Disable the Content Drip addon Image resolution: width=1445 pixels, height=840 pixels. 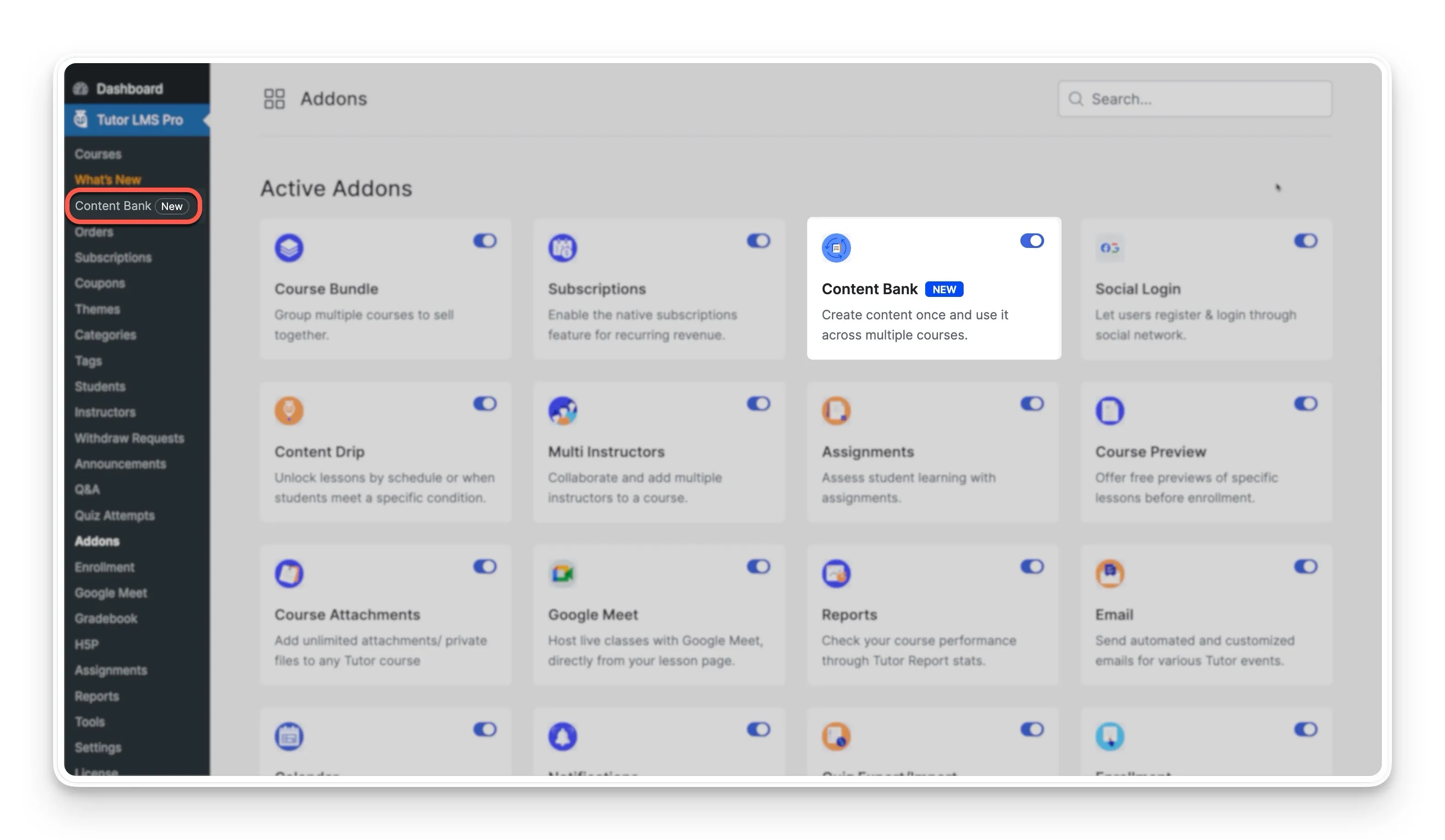485,404
